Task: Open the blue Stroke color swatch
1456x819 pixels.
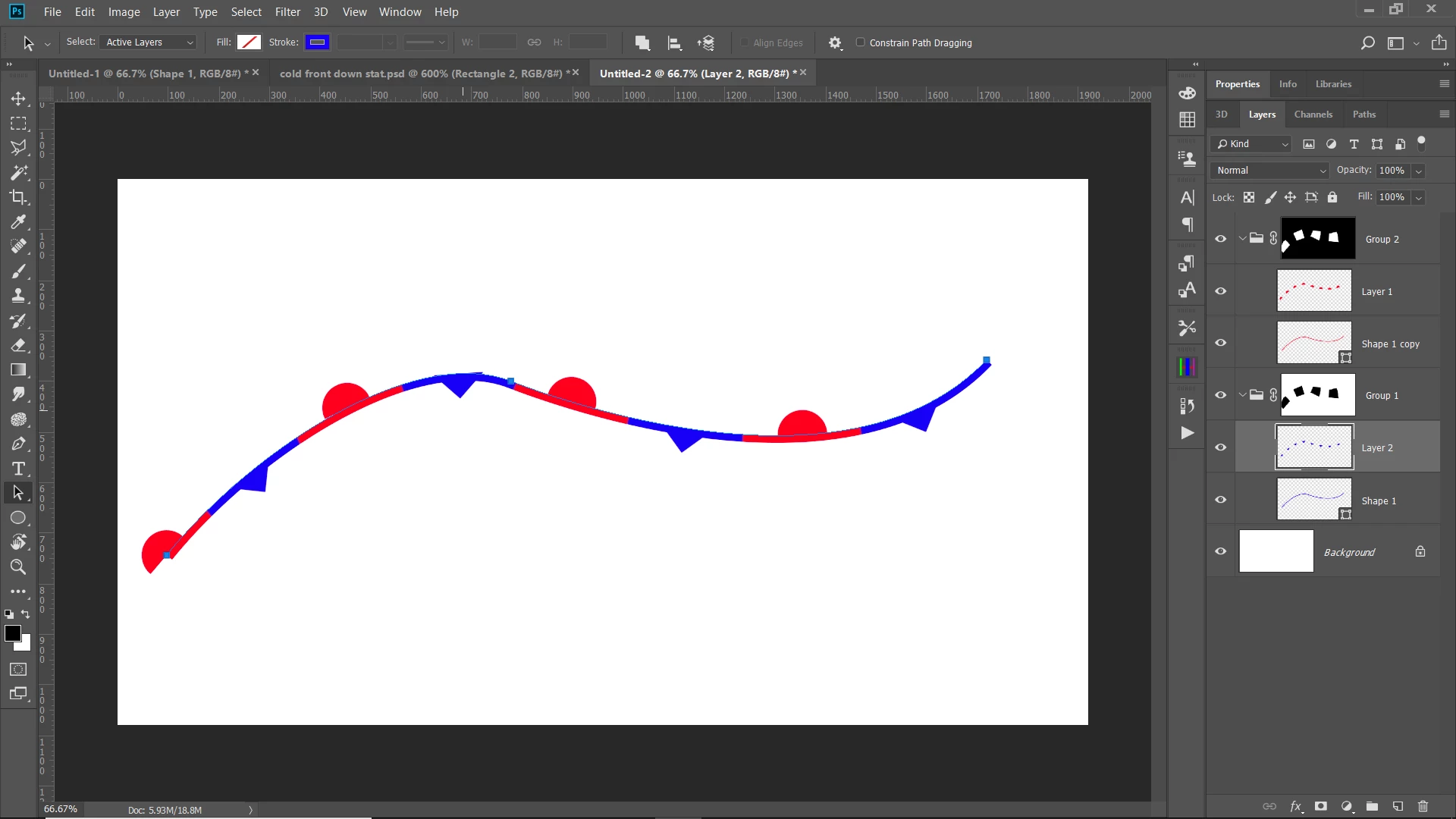Action: [x=317, y=42]
